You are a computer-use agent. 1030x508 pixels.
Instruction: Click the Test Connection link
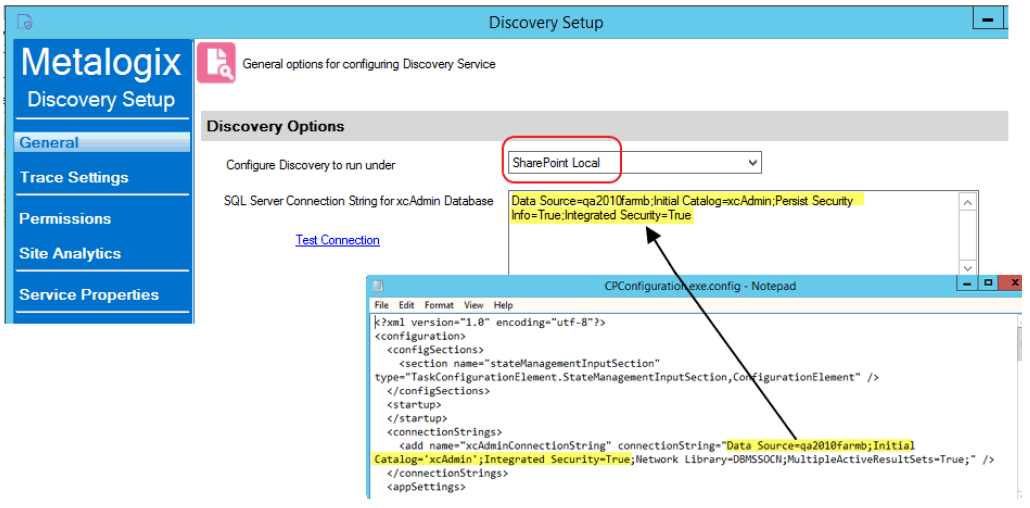(338, 240)
